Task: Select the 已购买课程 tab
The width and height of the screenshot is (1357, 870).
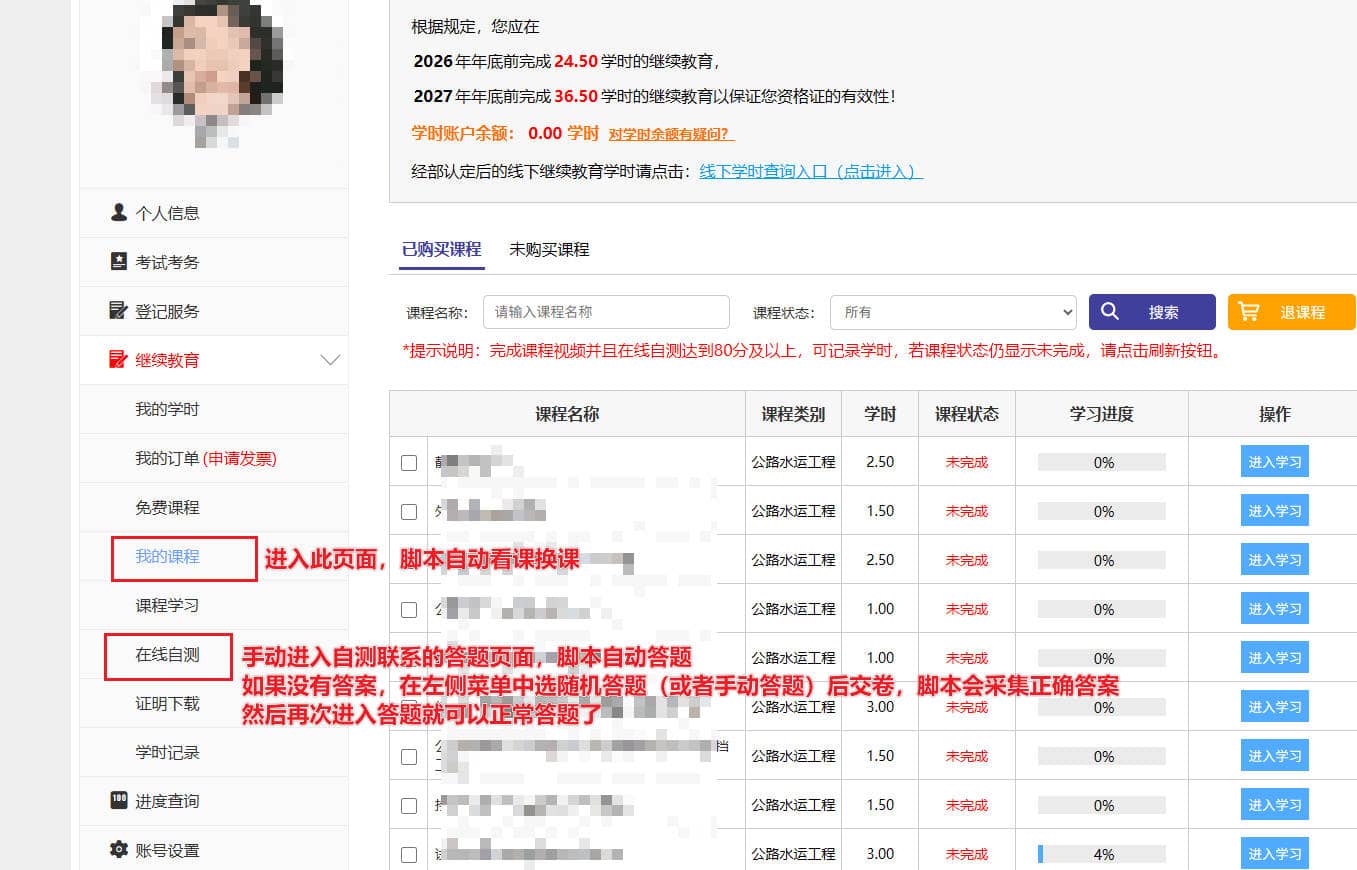Action: [441, 250]
